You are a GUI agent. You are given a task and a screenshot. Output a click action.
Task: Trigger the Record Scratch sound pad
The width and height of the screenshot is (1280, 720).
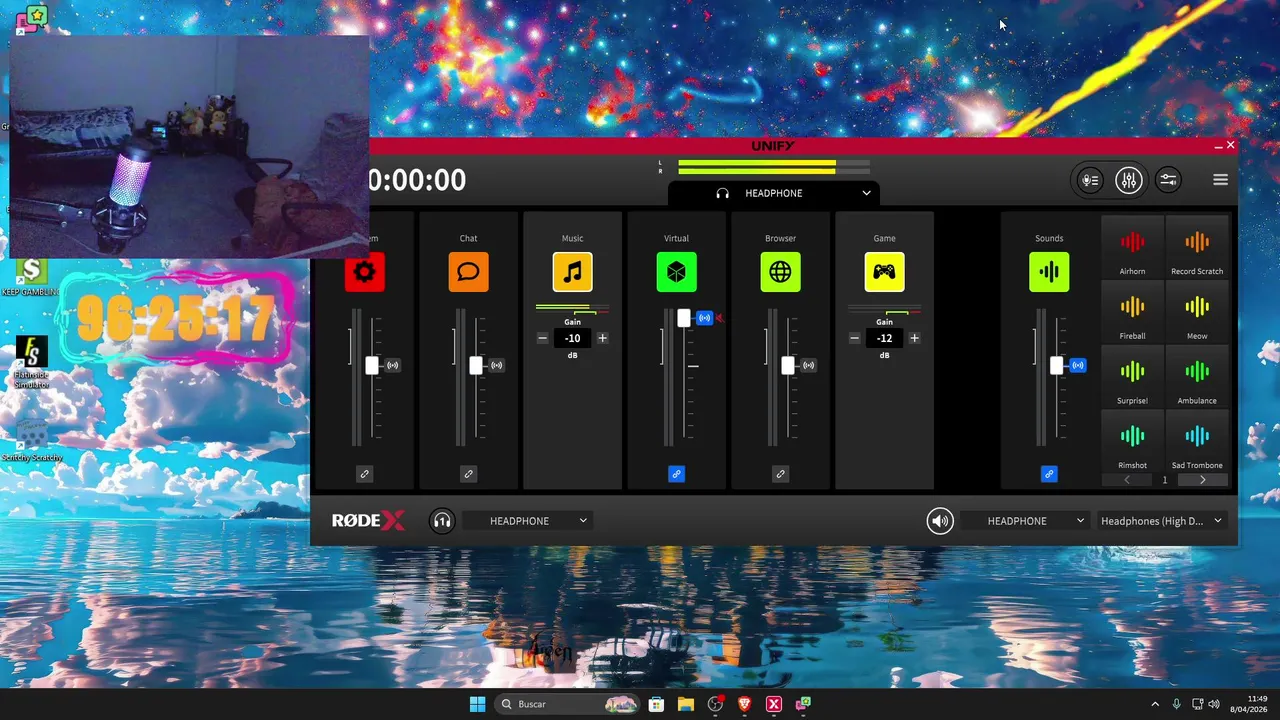tap(1197, 248)
